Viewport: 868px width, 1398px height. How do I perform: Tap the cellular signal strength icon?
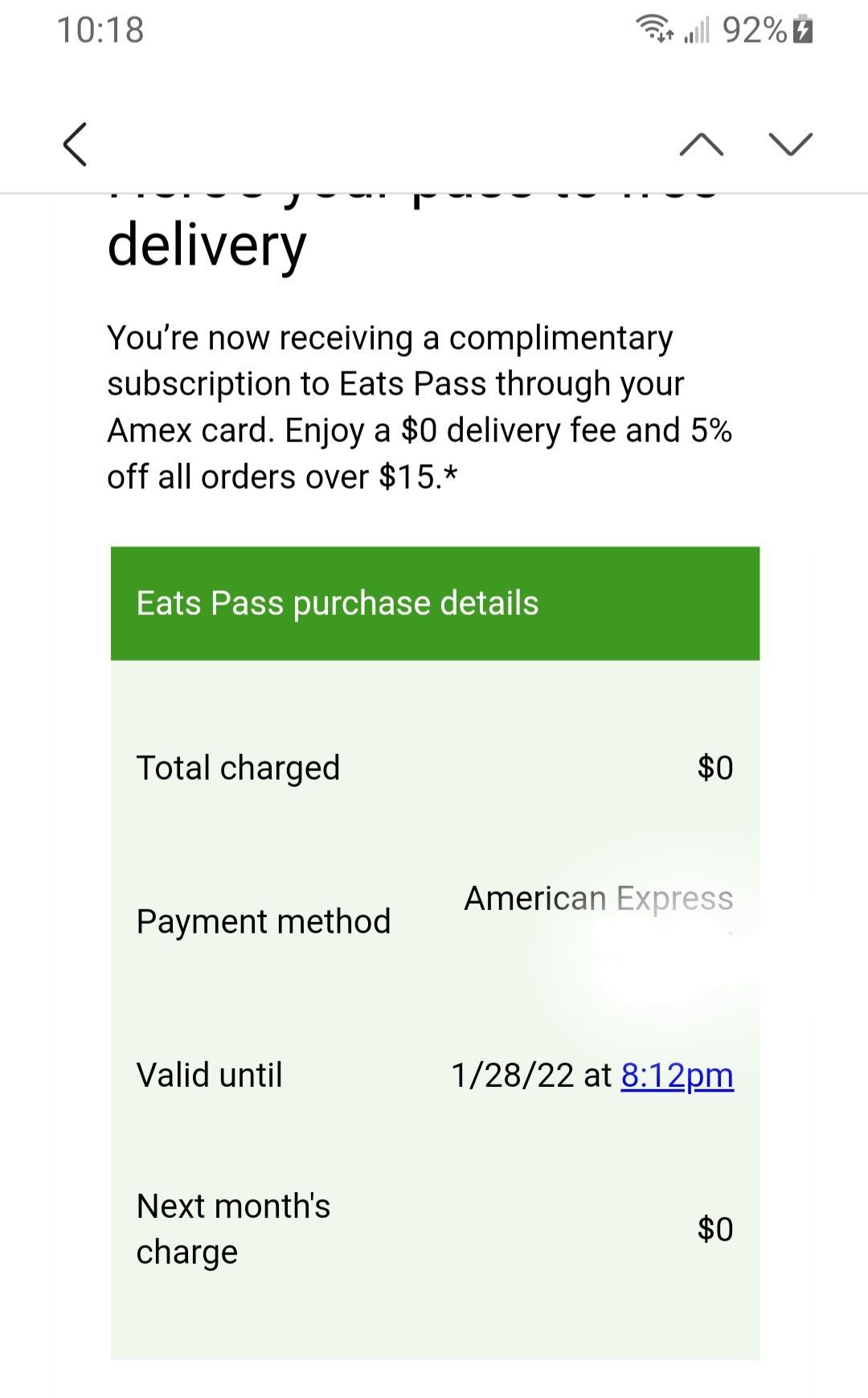pyautogui.click(x=697, y=31)
